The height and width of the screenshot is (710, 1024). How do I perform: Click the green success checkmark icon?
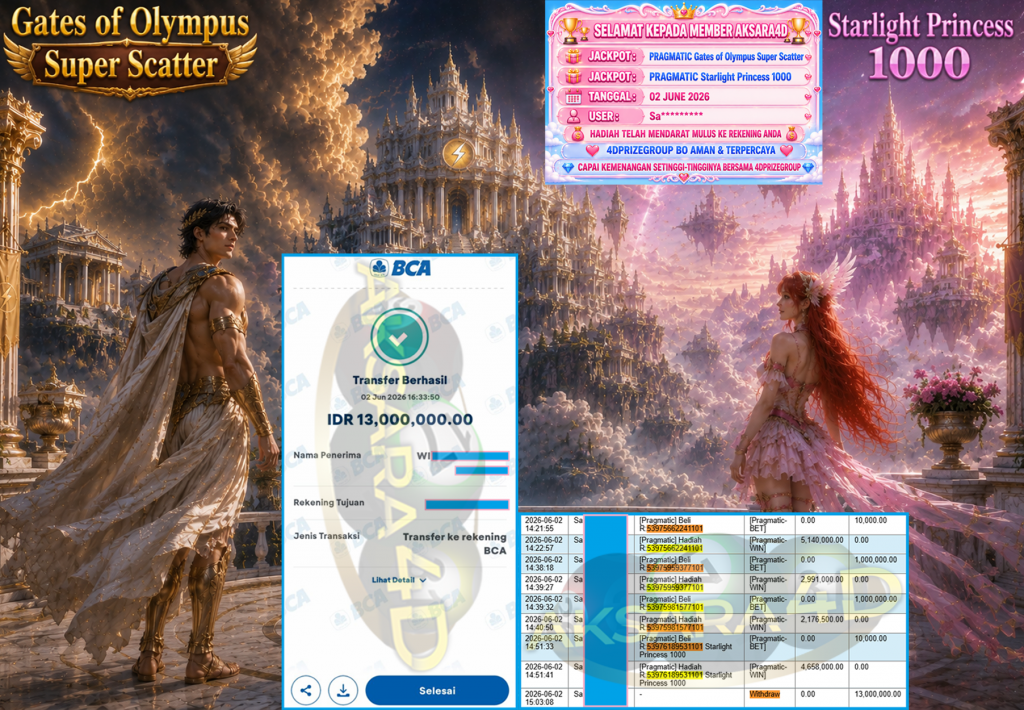(x=400, y=337)
